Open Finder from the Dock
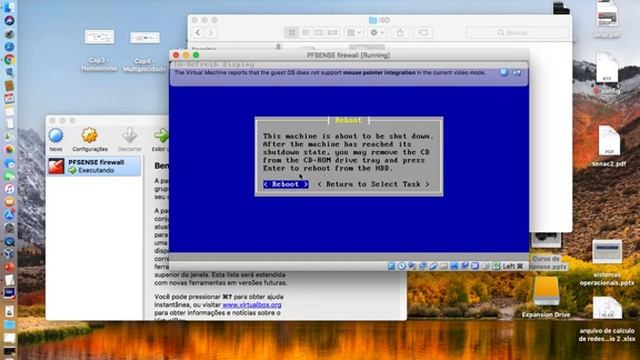640x360 pixels. 9,7
